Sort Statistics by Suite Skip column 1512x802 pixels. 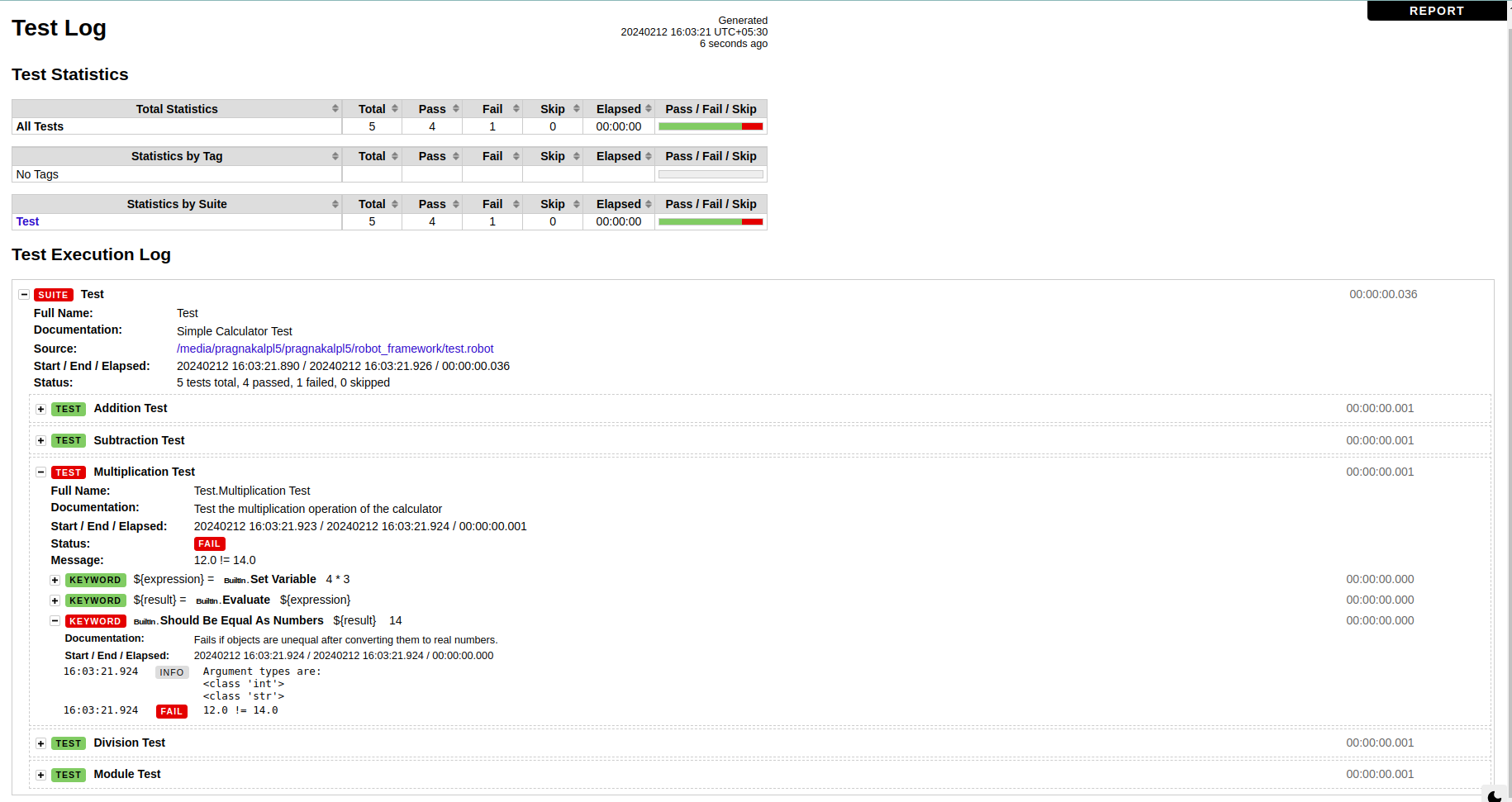[553, 204]
